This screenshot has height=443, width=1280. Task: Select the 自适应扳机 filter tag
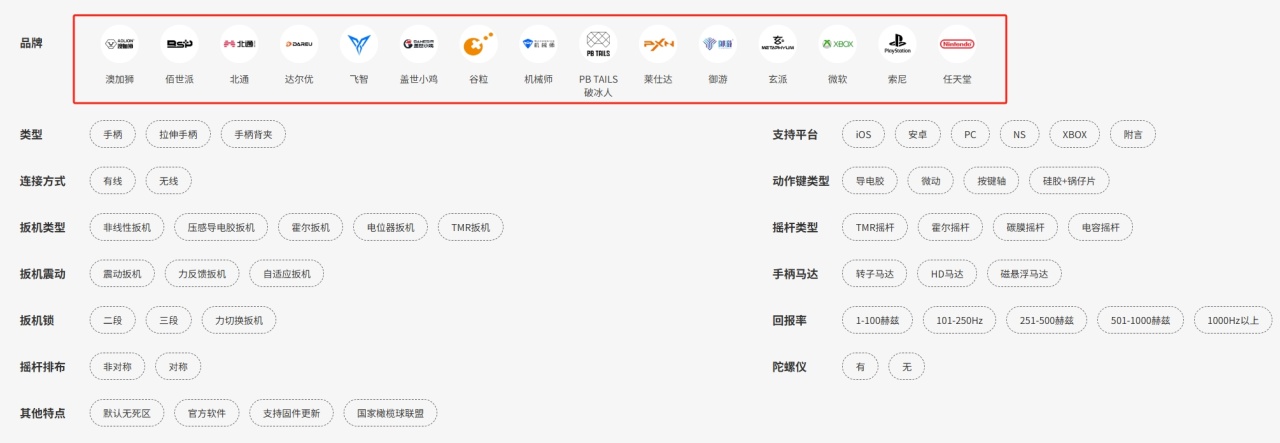coord(287,274)
